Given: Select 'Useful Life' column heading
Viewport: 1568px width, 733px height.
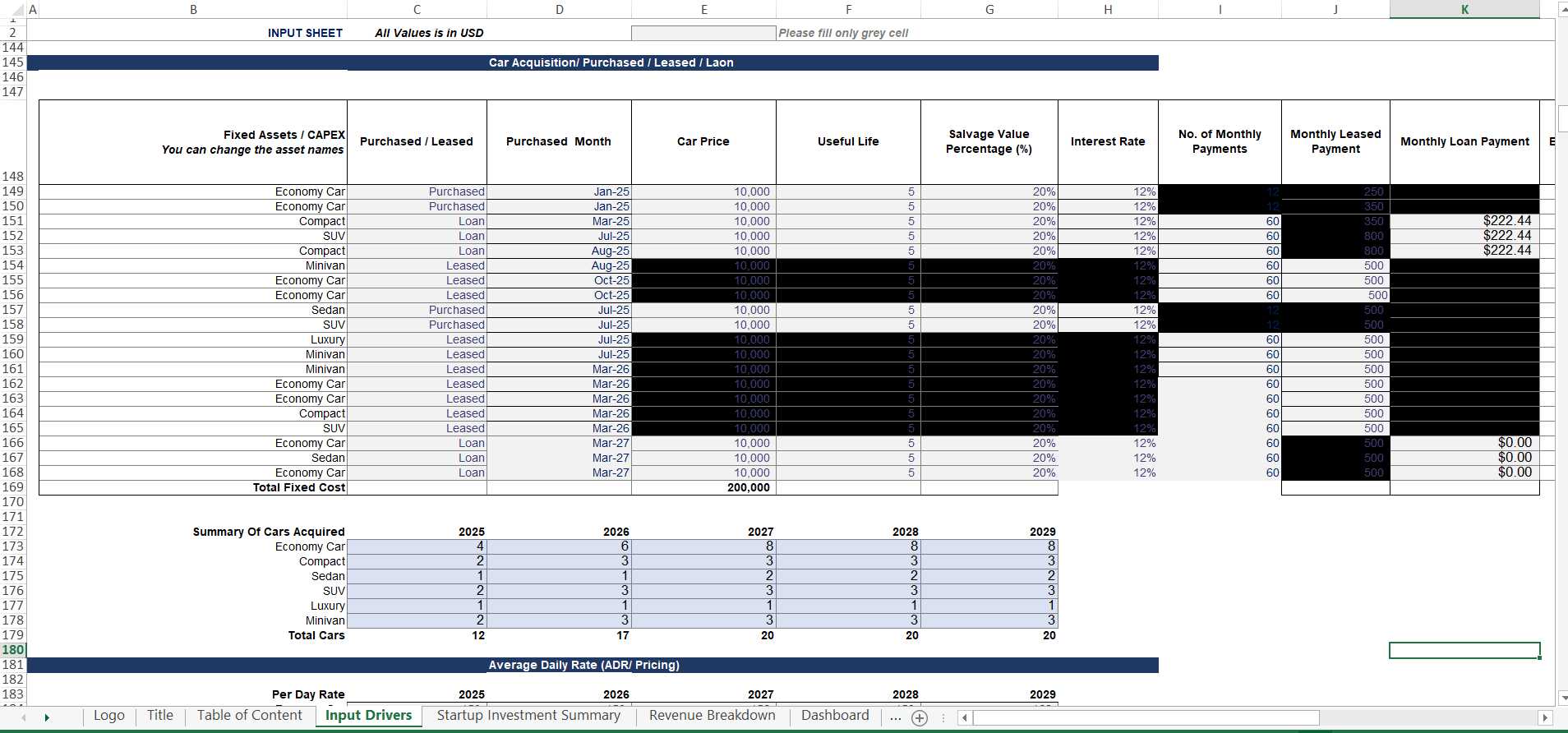Looking at the screenshot, I should tap(848, 142).
